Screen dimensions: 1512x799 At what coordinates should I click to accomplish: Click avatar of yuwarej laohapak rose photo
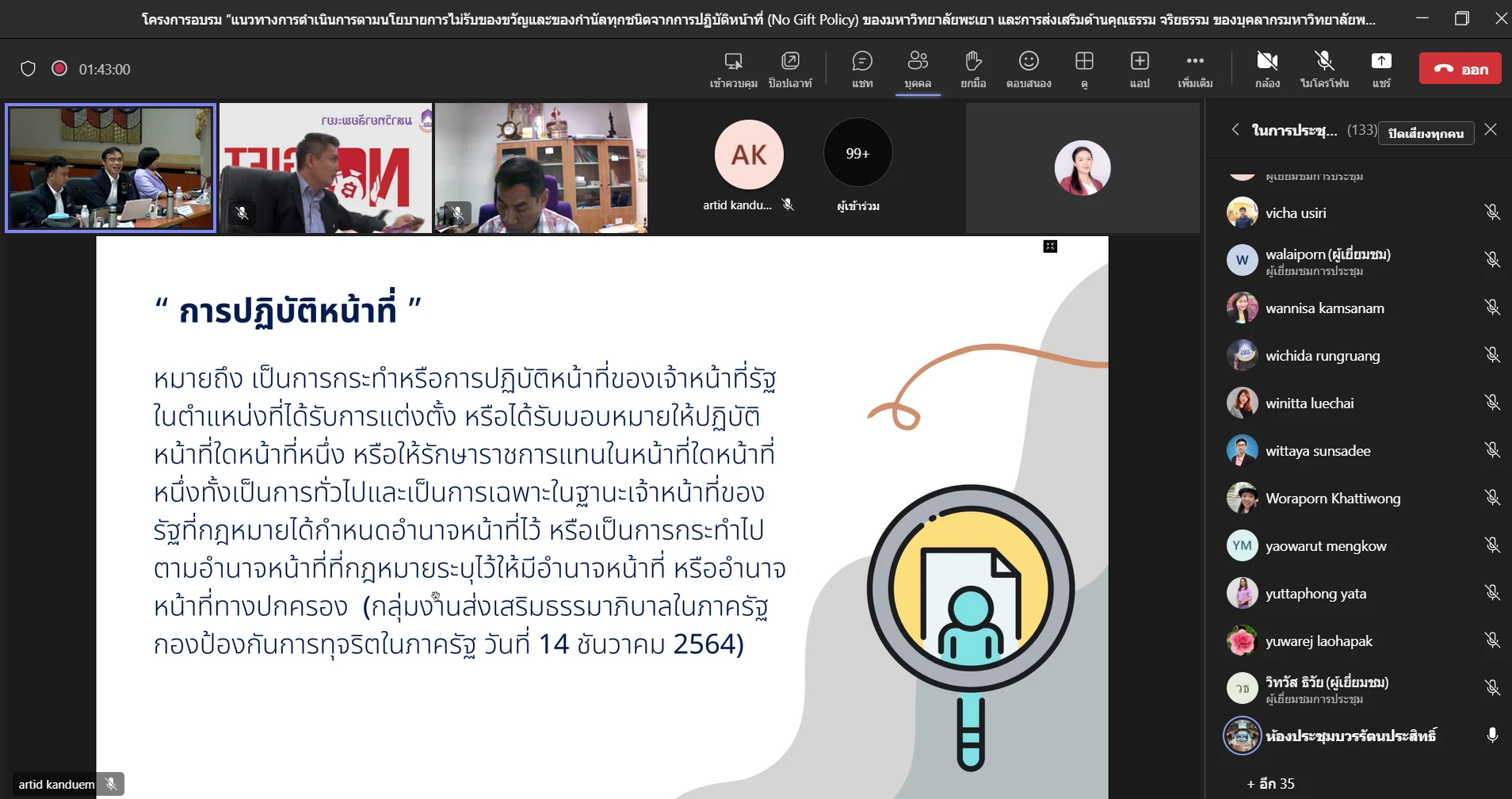pos(1242,640)
